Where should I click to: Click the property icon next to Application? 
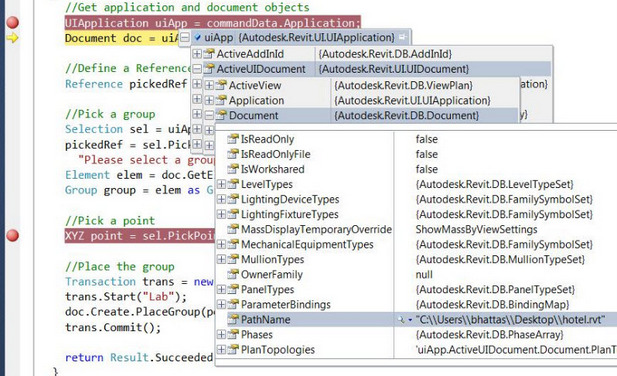point(222,100)
